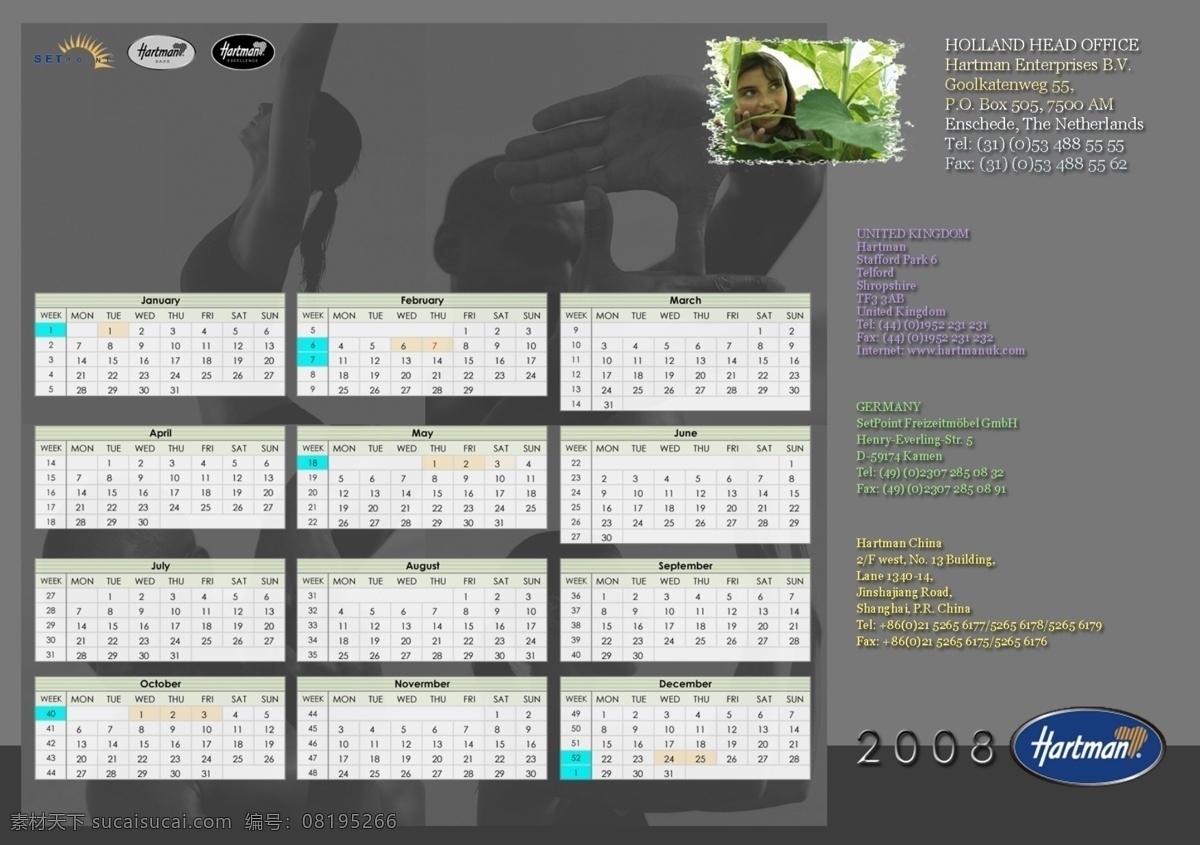Image resolution: width=1200 pixels, height=845 pixels.
Task: Select the September month header
Action: click(685, 566)
